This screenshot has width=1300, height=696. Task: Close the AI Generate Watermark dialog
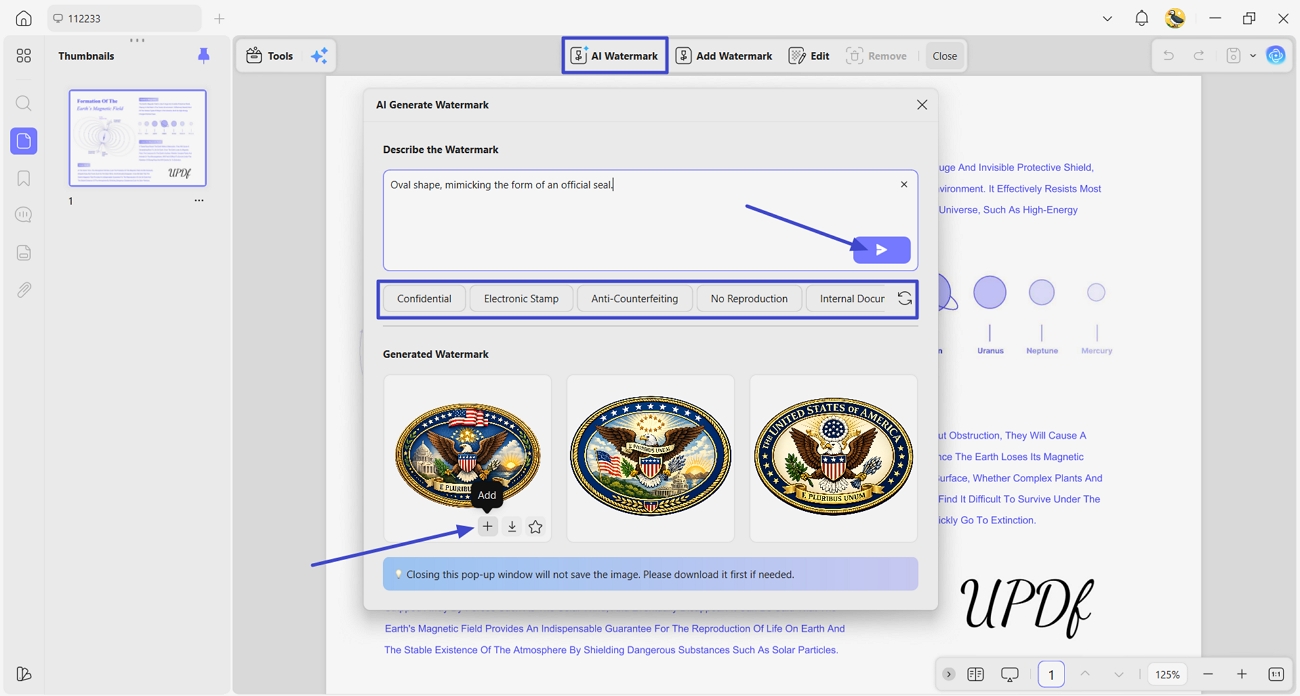tap(922, 104)
